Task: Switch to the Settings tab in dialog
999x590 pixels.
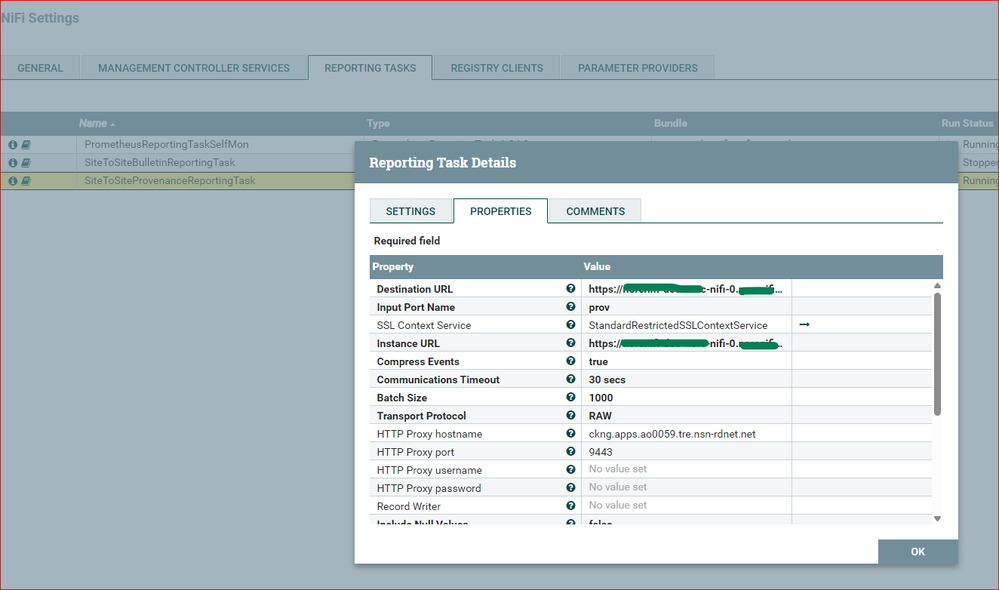Action: point(410,211)
